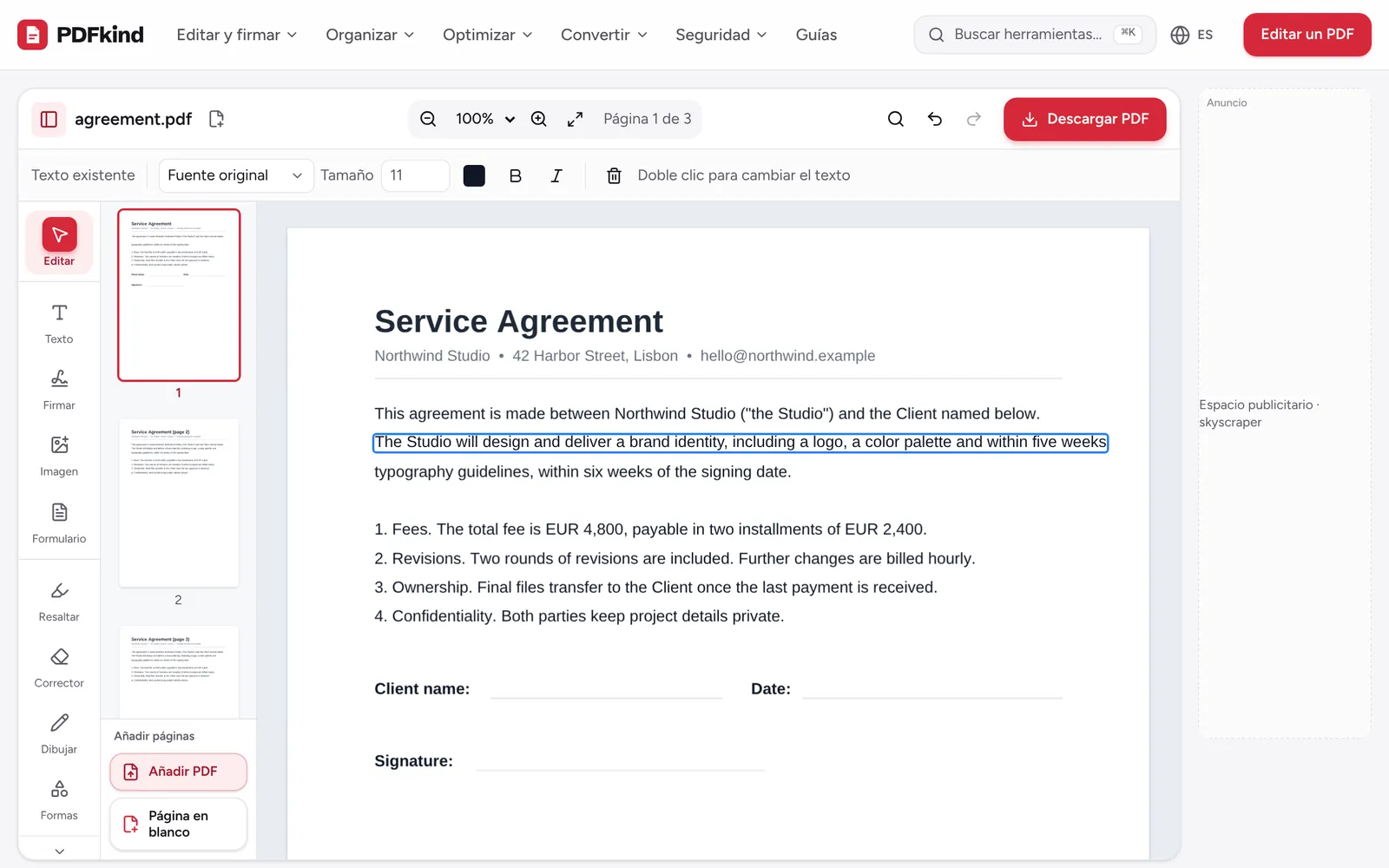
Task: Click the PDFkind logo
Action: point(81,35)
